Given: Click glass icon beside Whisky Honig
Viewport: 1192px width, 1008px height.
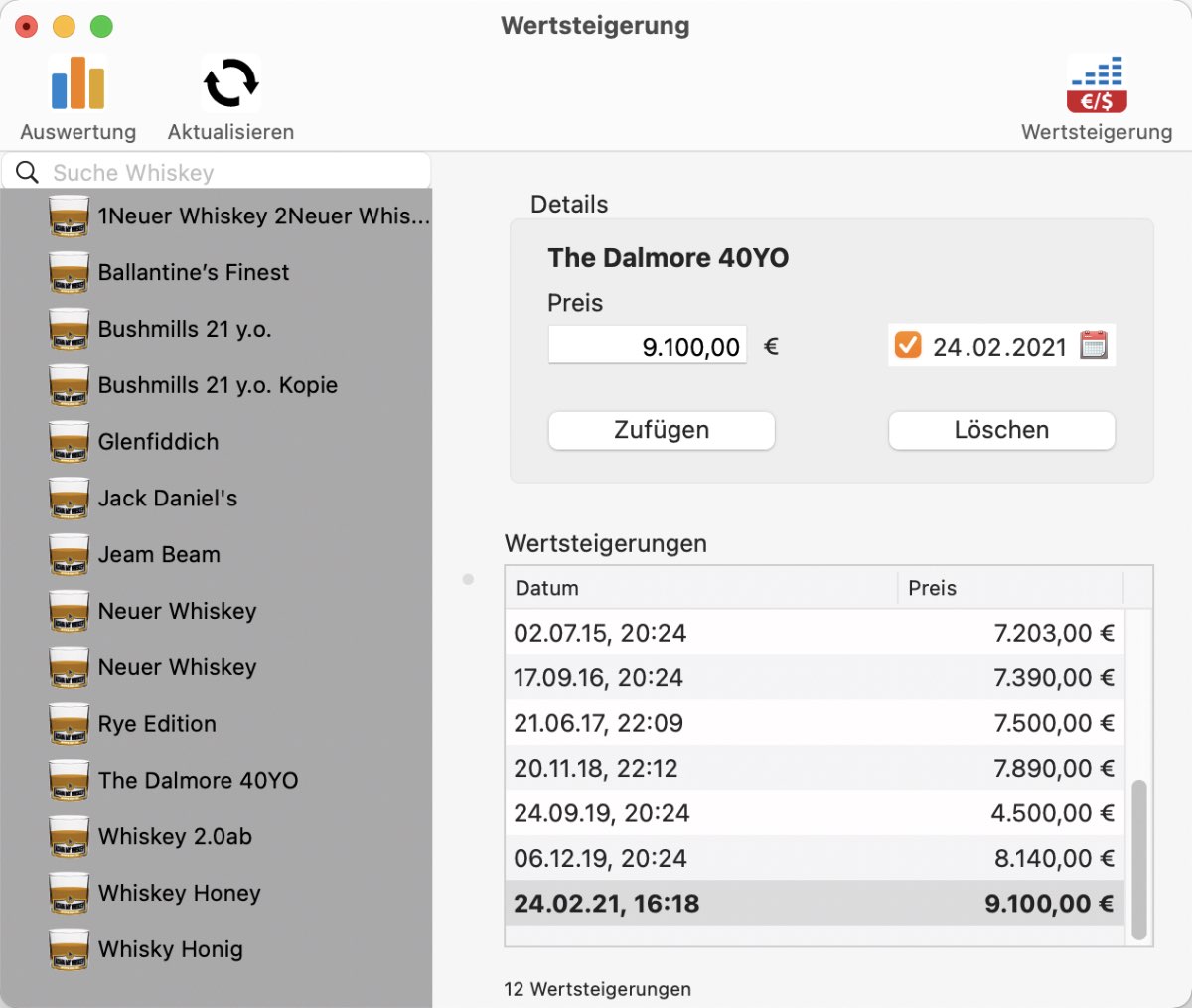Looking at the screenshot, I should coord(70,949).
